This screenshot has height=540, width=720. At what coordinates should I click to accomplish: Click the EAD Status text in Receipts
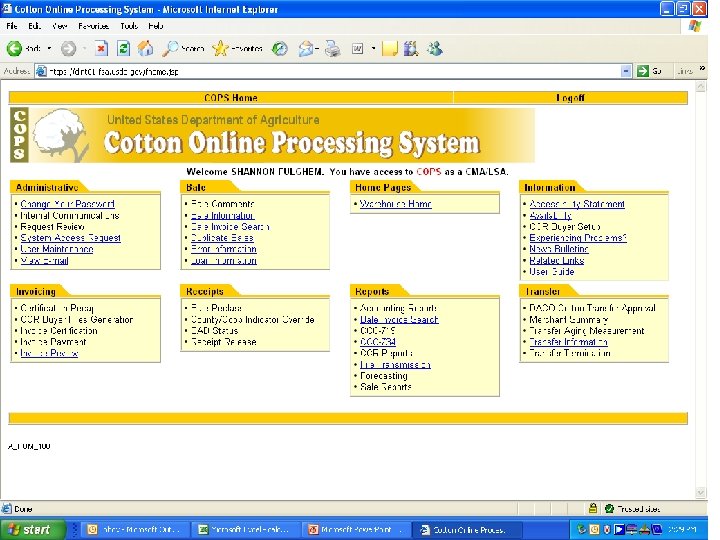(x=214, y=331)
